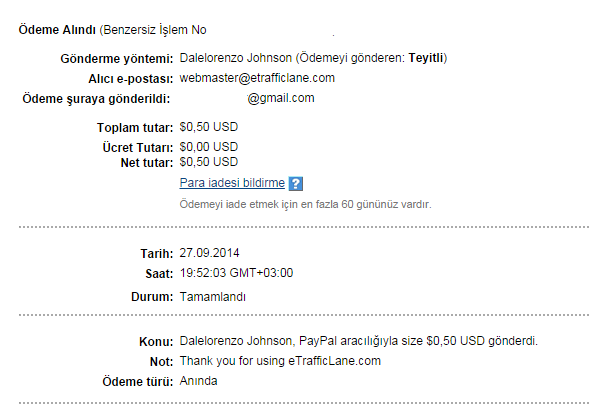Click the blue question mark help icon
The width and height of the screenshot is (589, 404).
296,184
